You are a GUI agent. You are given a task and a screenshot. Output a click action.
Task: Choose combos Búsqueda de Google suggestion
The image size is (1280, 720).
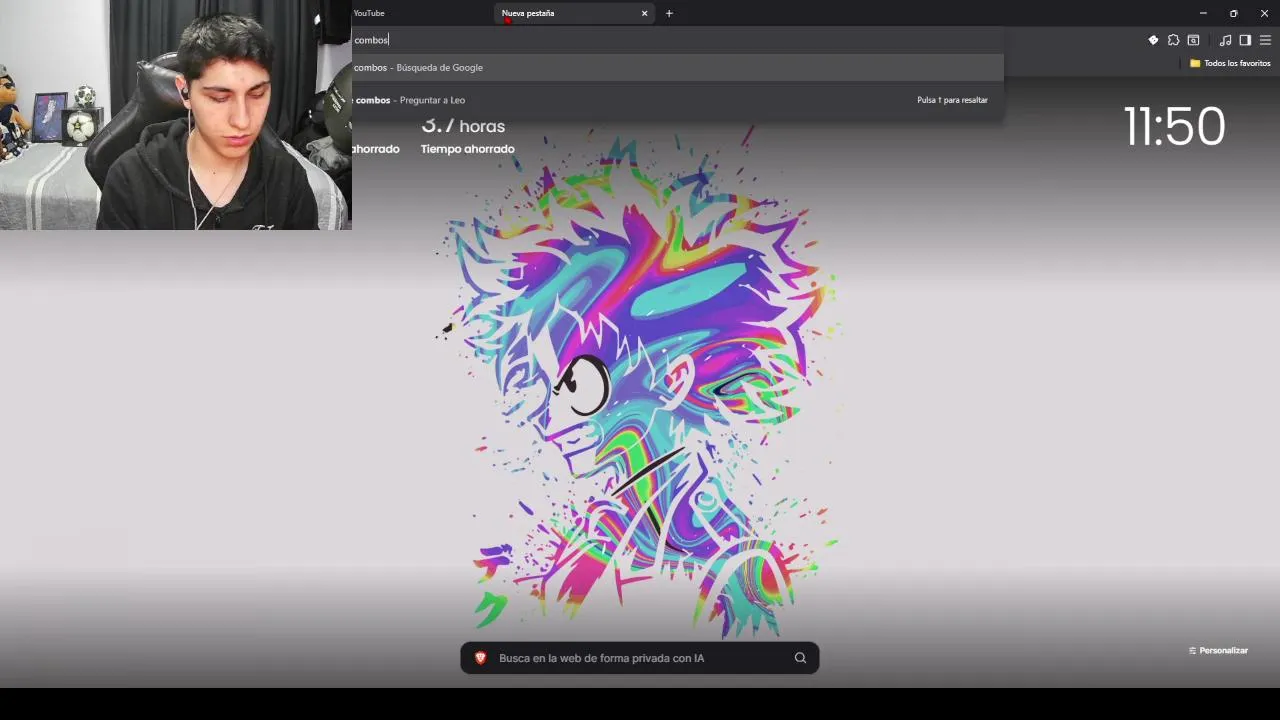click(x=676, y=67)
